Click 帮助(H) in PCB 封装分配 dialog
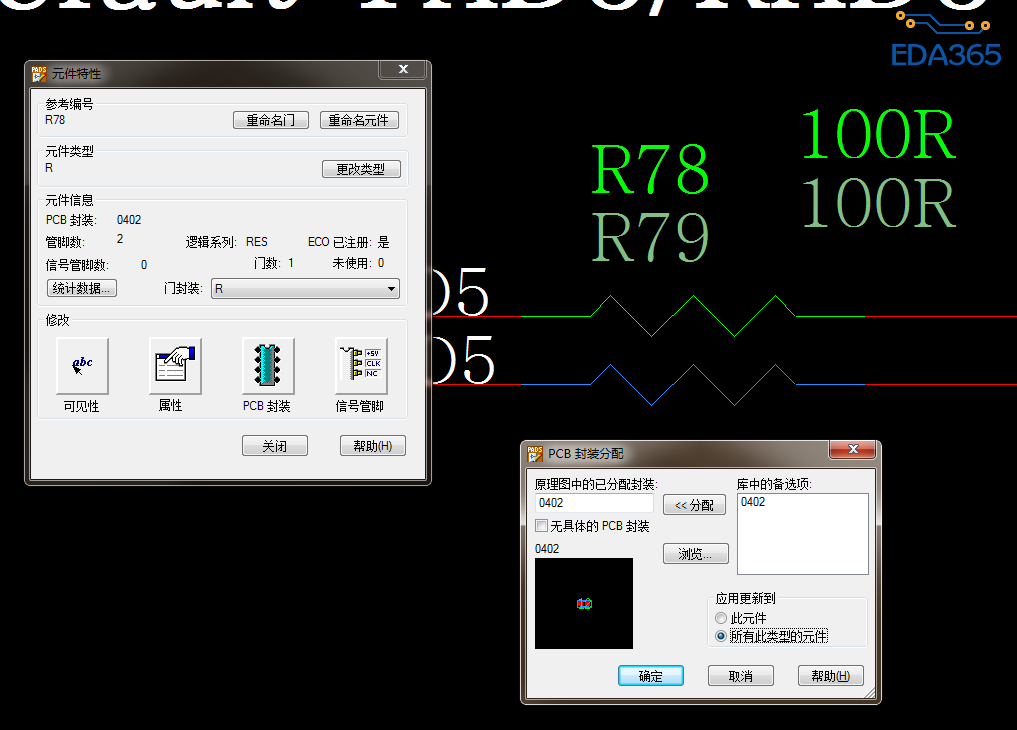This screenshot has height=730, width=1017. click(831, 676)
